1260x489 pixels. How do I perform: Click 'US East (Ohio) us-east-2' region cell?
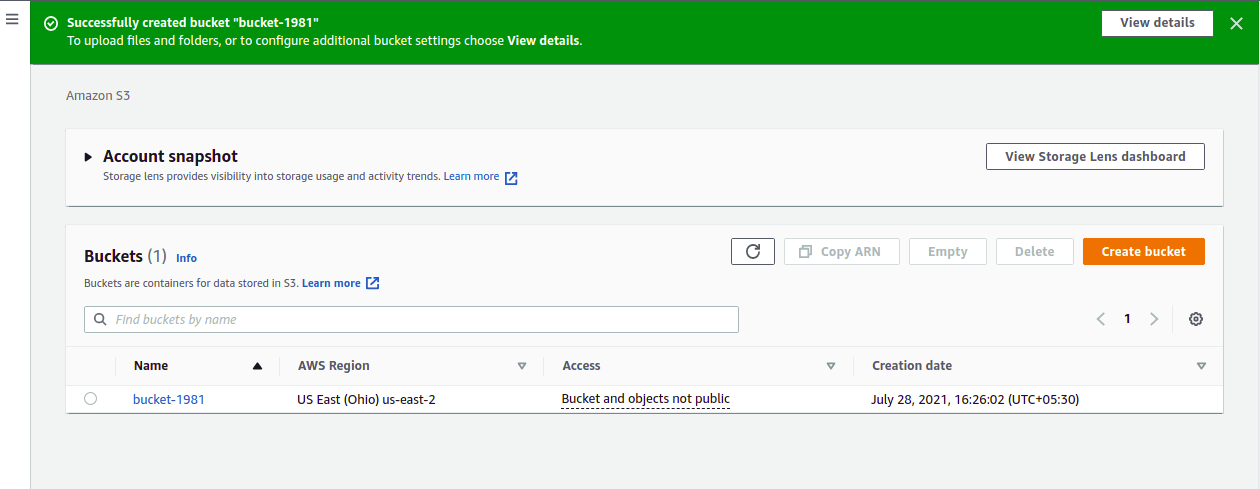tap(366, 399)
